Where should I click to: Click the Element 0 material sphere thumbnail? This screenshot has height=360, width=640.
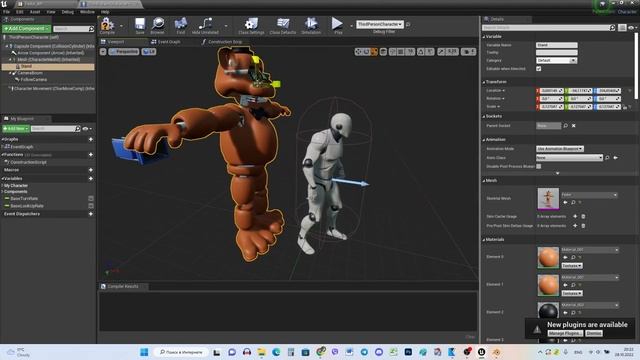click(x=548, y=257)
